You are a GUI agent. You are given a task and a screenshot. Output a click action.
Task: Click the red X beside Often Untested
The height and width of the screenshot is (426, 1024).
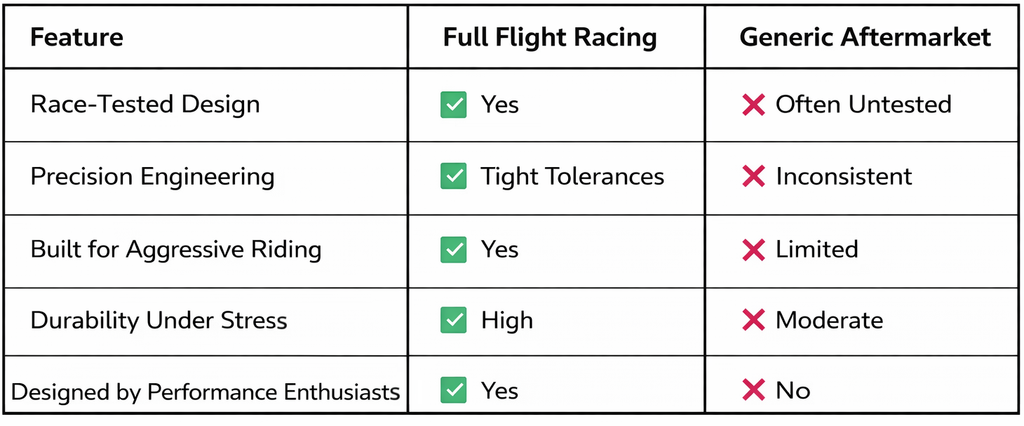[x=753, y=104]
